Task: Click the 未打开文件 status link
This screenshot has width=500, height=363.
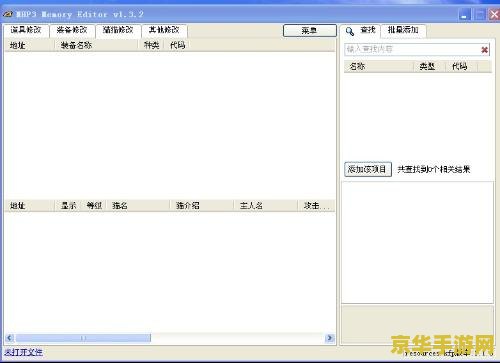Action: [x=23, y=353]
